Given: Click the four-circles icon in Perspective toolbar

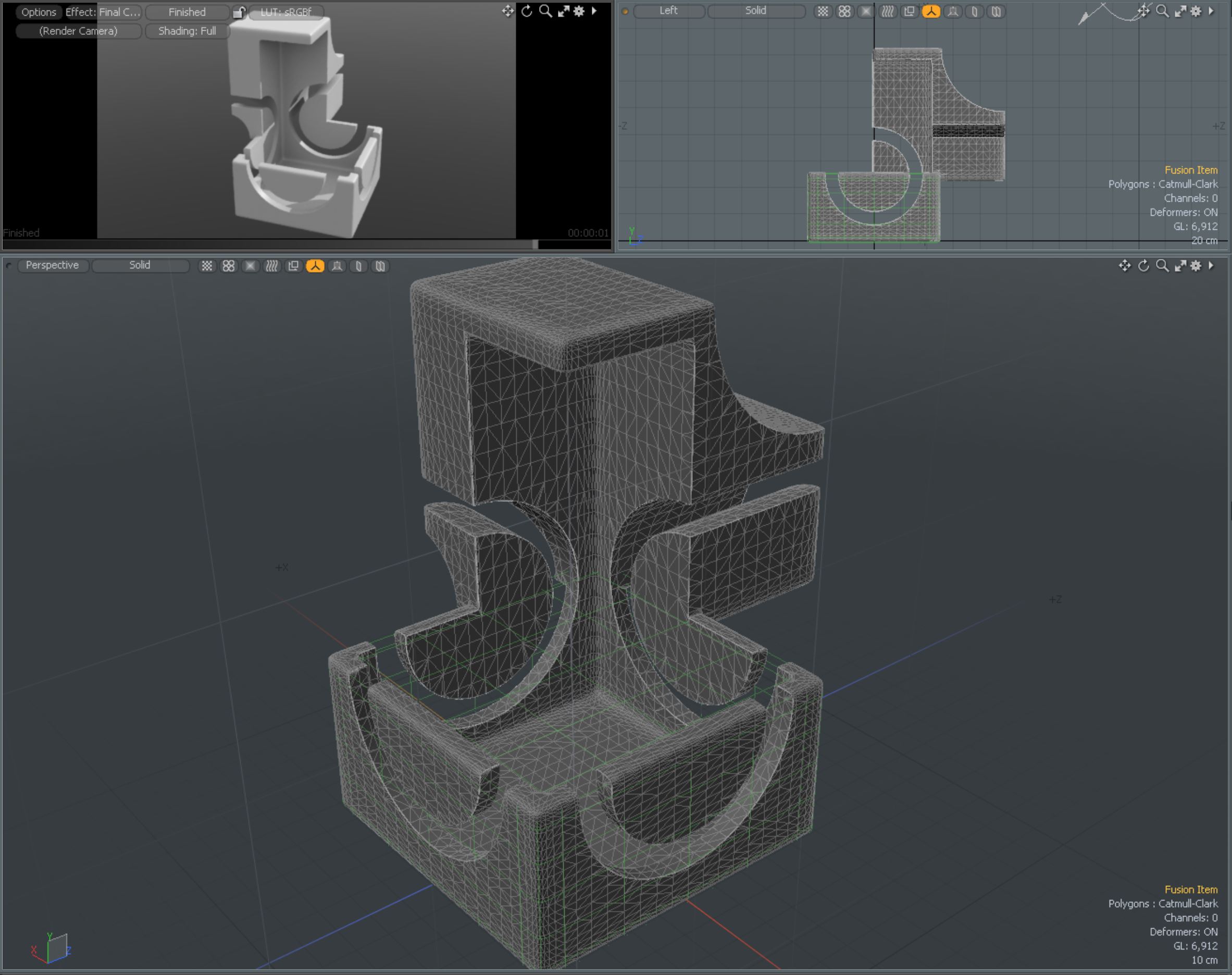Looking at the screenshot, I should click(229, 266).
